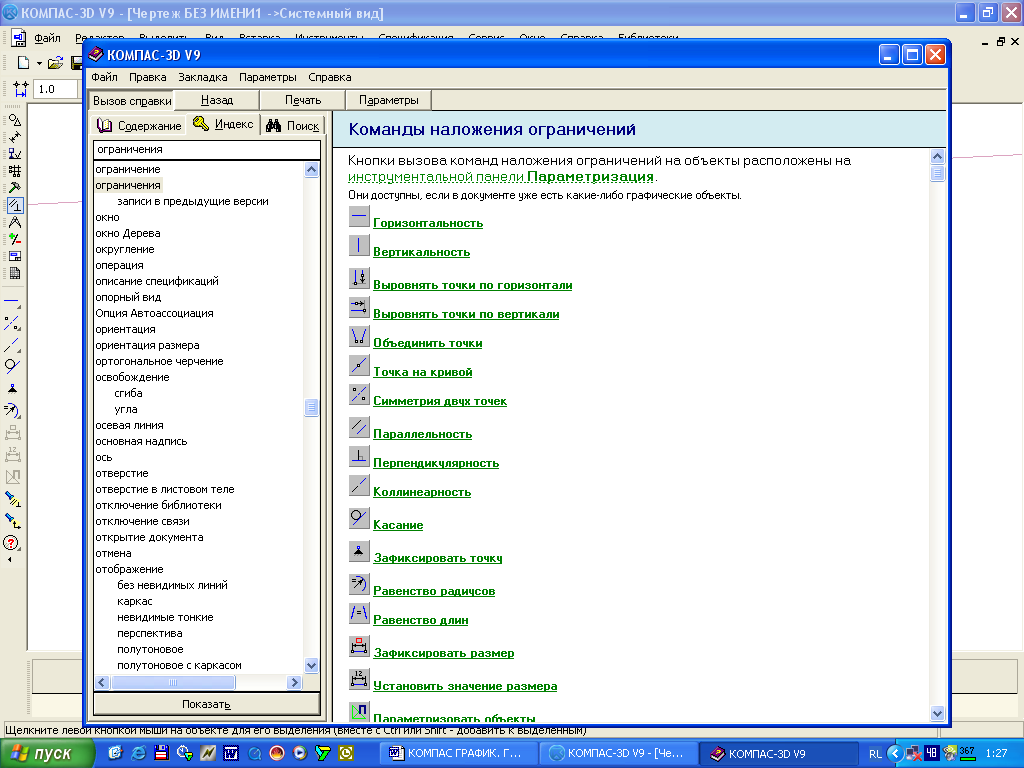
Task: Click the Вертикальность constraint icon
Action: [x=359, y=246]
